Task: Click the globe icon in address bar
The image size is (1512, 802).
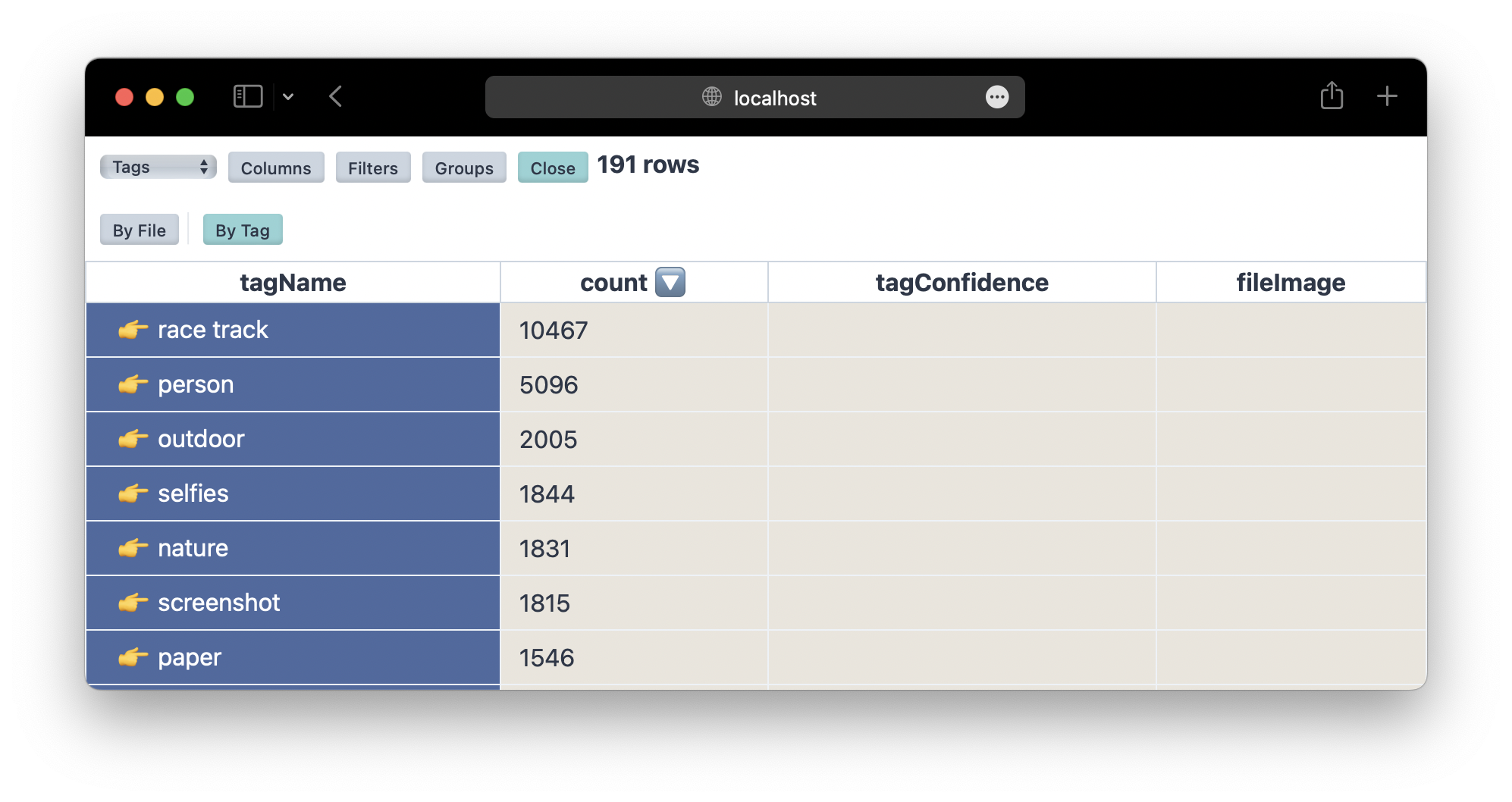Action: click(711, 97)
